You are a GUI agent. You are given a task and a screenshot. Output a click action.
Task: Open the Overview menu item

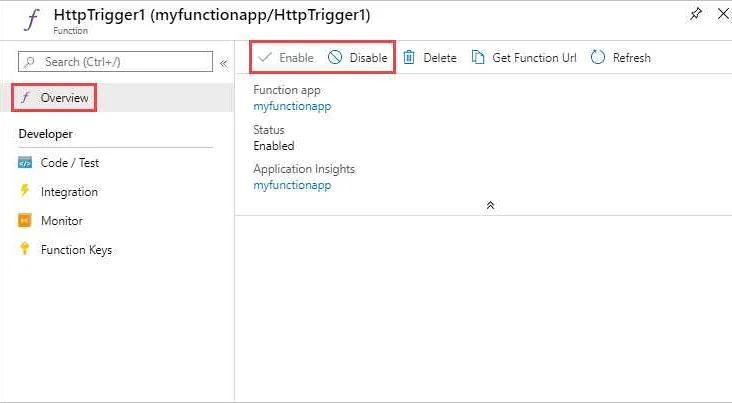[x=117, y=98]
